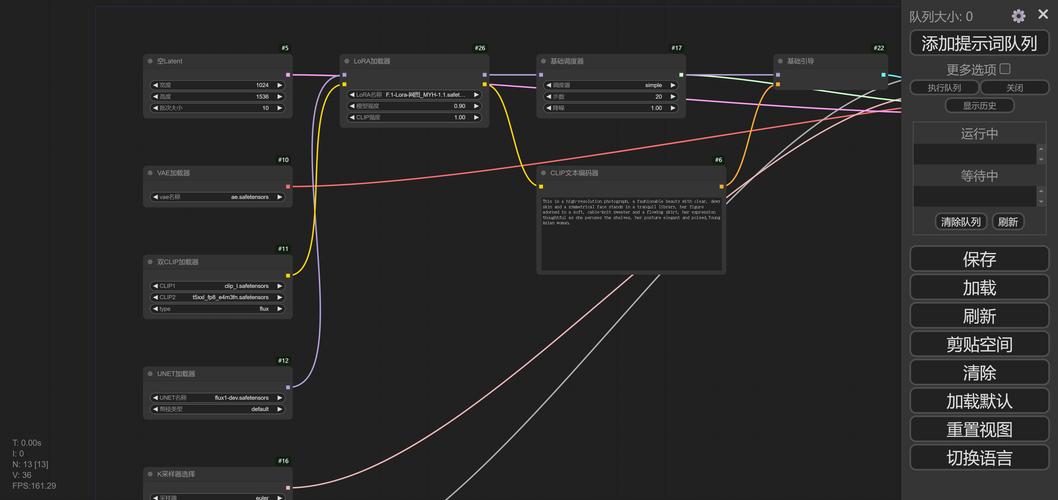
Task: Click the 添加提示词队列 button
Action: 979,43
